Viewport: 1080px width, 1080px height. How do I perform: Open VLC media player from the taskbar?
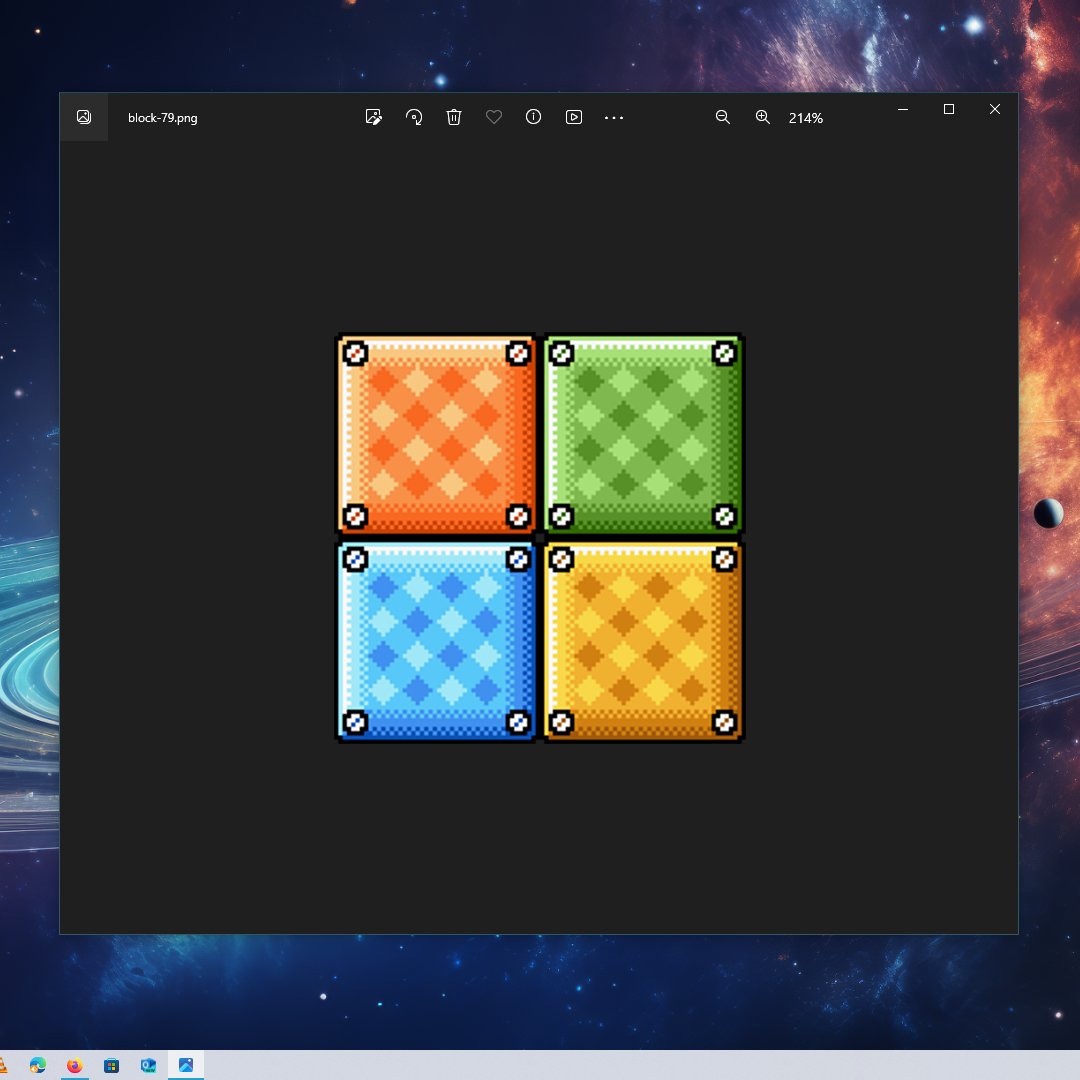[x=4, y=1065]
